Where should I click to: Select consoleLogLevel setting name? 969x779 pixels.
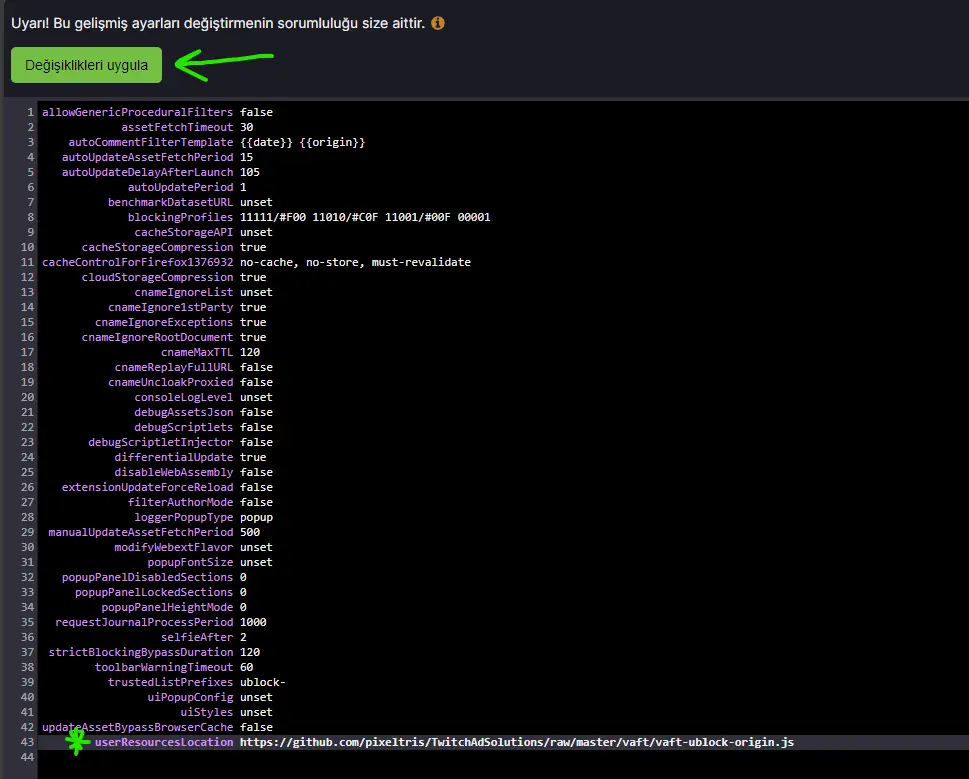point(184,397)
